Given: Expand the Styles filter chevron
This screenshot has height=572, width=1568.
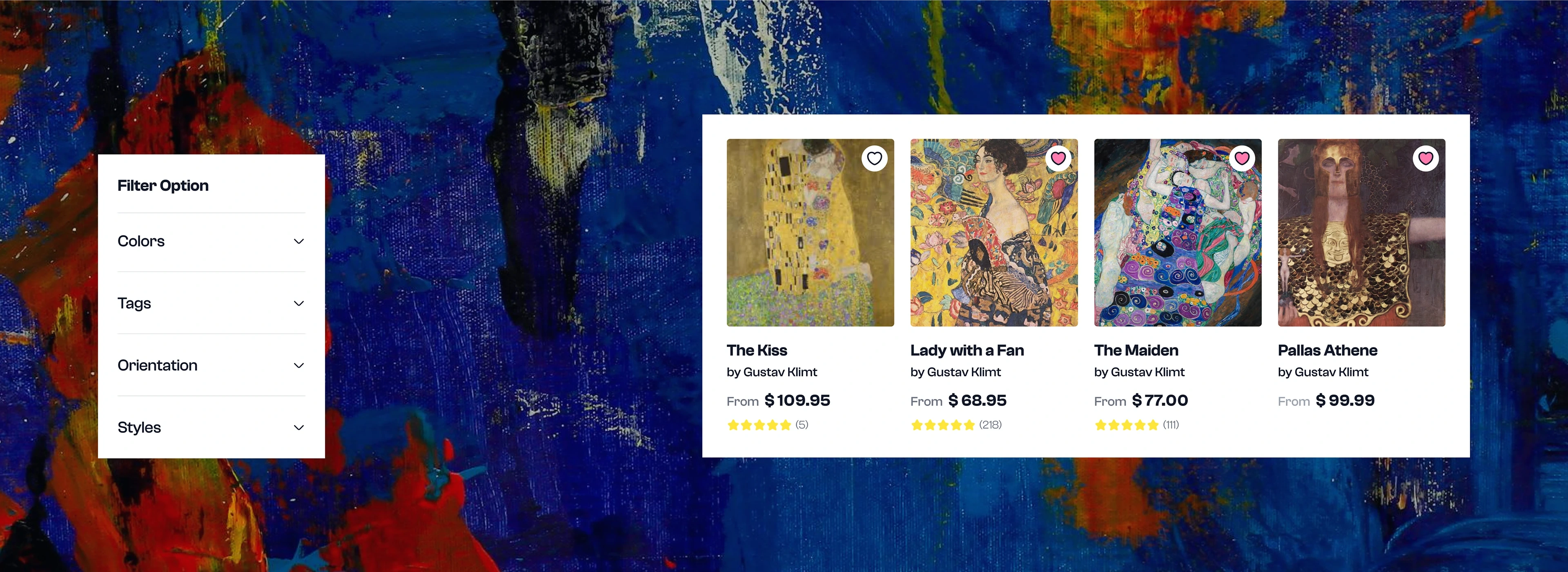Looking at the screenshot, I should point(299,427).
